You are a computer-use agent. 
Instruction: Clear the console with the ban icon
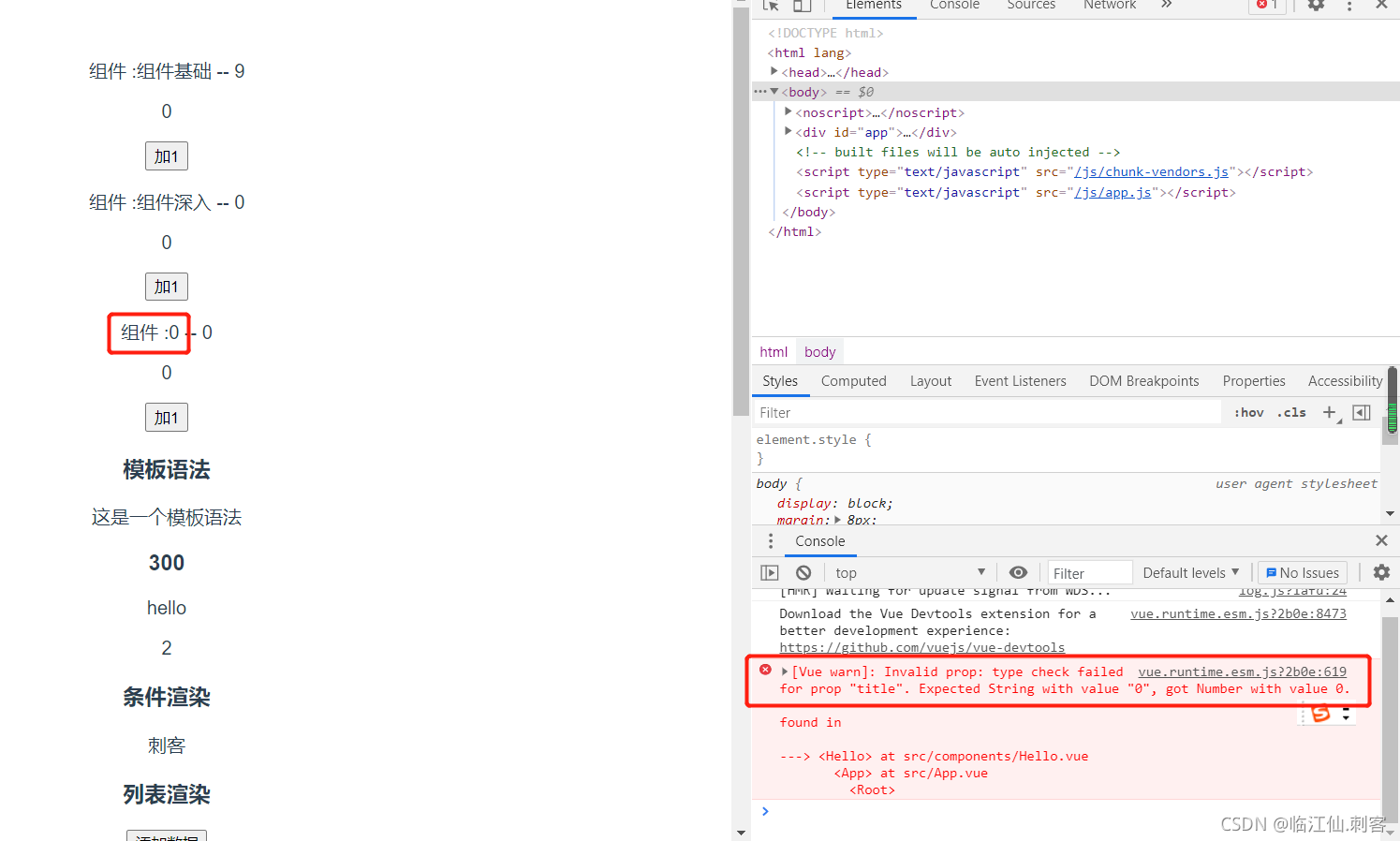click(803, 572)
